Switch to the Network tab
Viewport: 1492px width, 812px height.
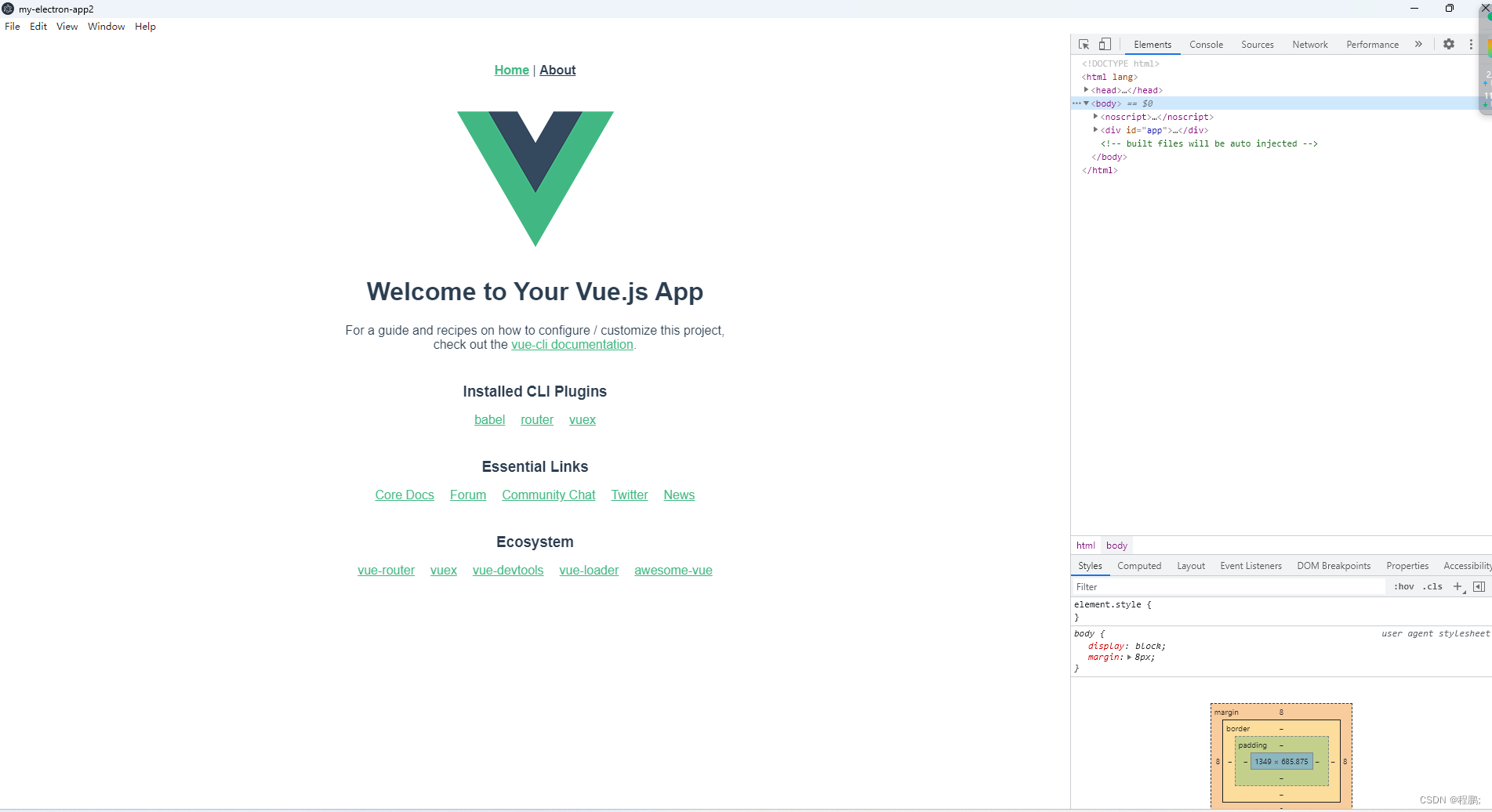click(1310, 45)
